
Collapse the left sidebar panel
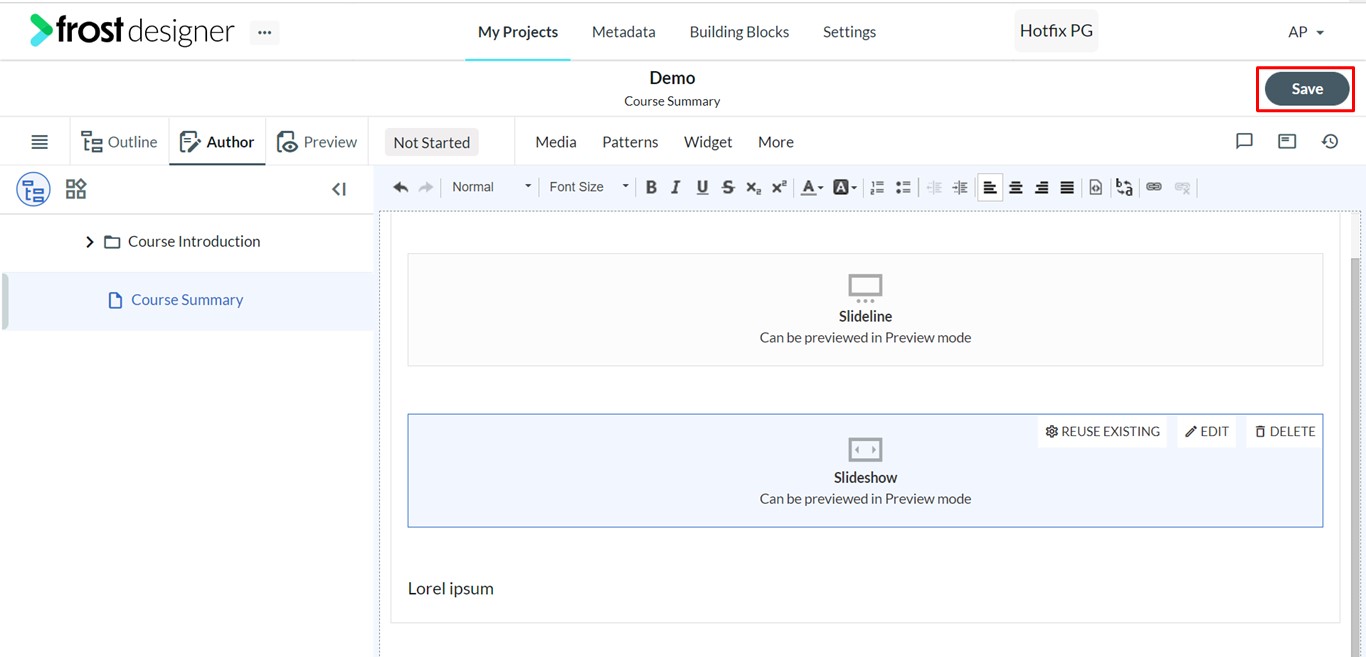[339, 189]
